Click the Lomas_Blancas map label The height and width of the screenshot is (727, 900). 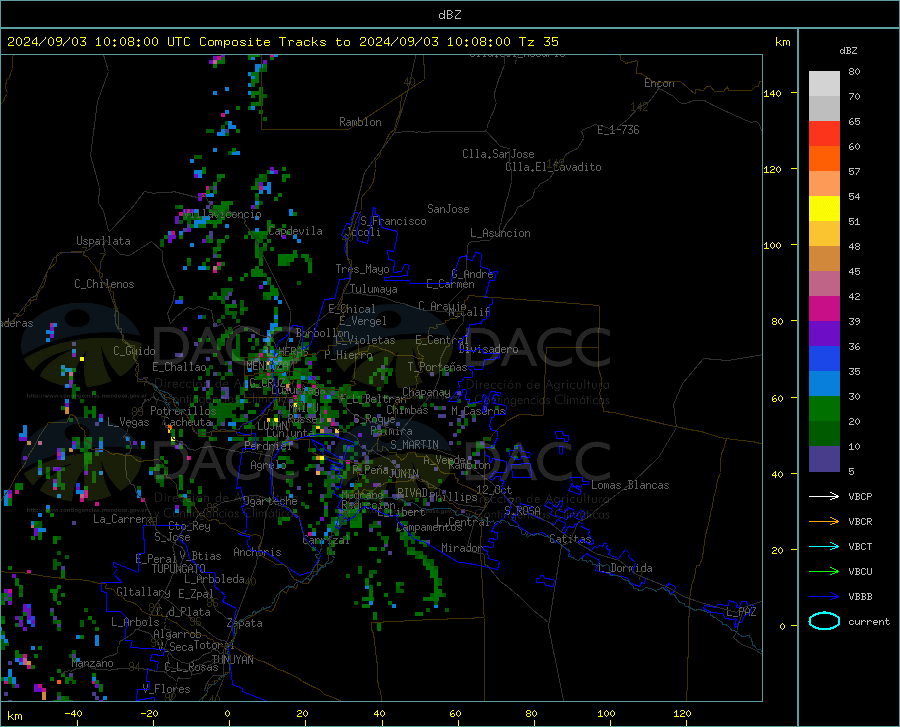pos(630,485)
